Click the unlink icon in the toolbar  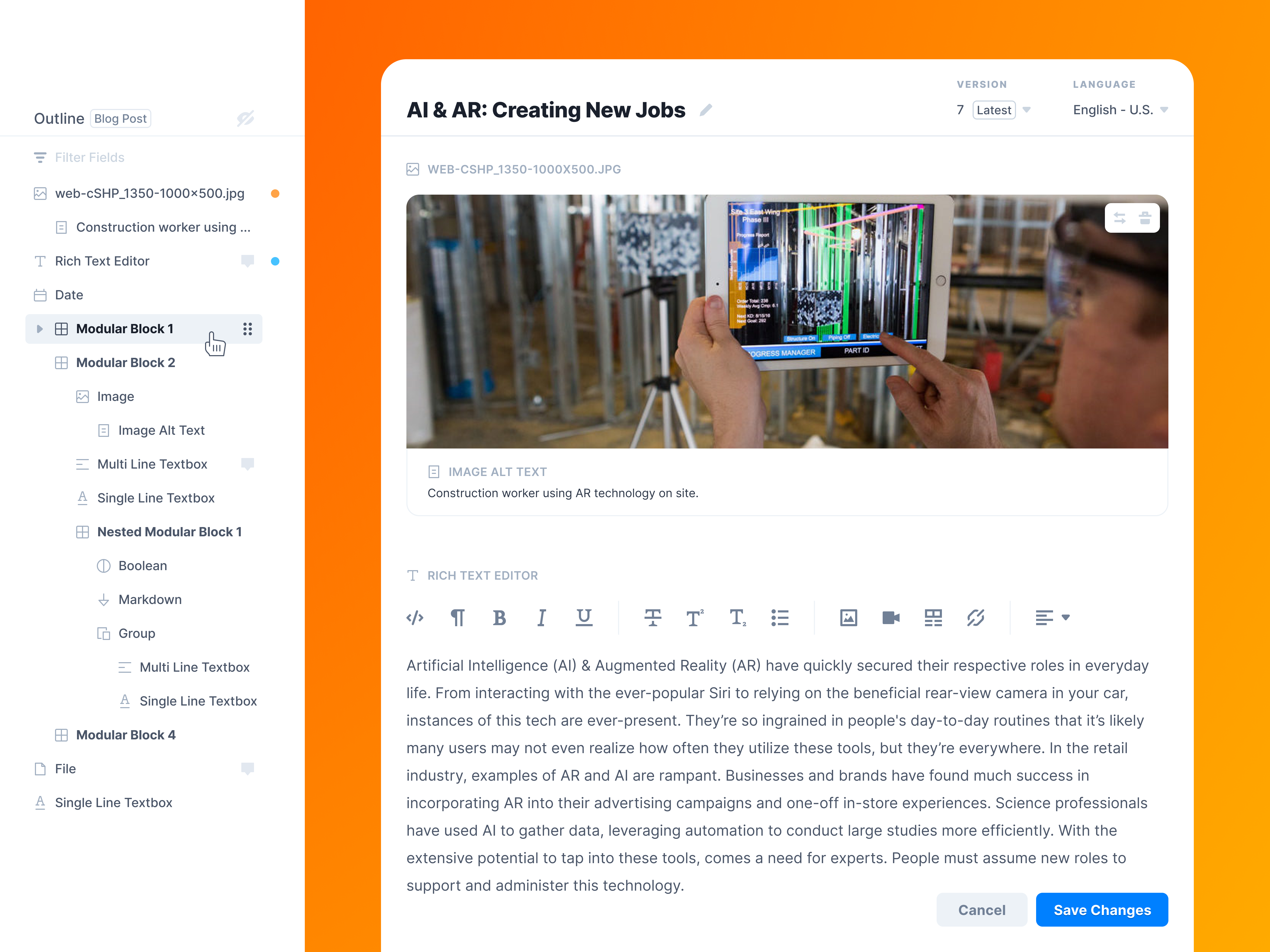[x=976, y=617]
